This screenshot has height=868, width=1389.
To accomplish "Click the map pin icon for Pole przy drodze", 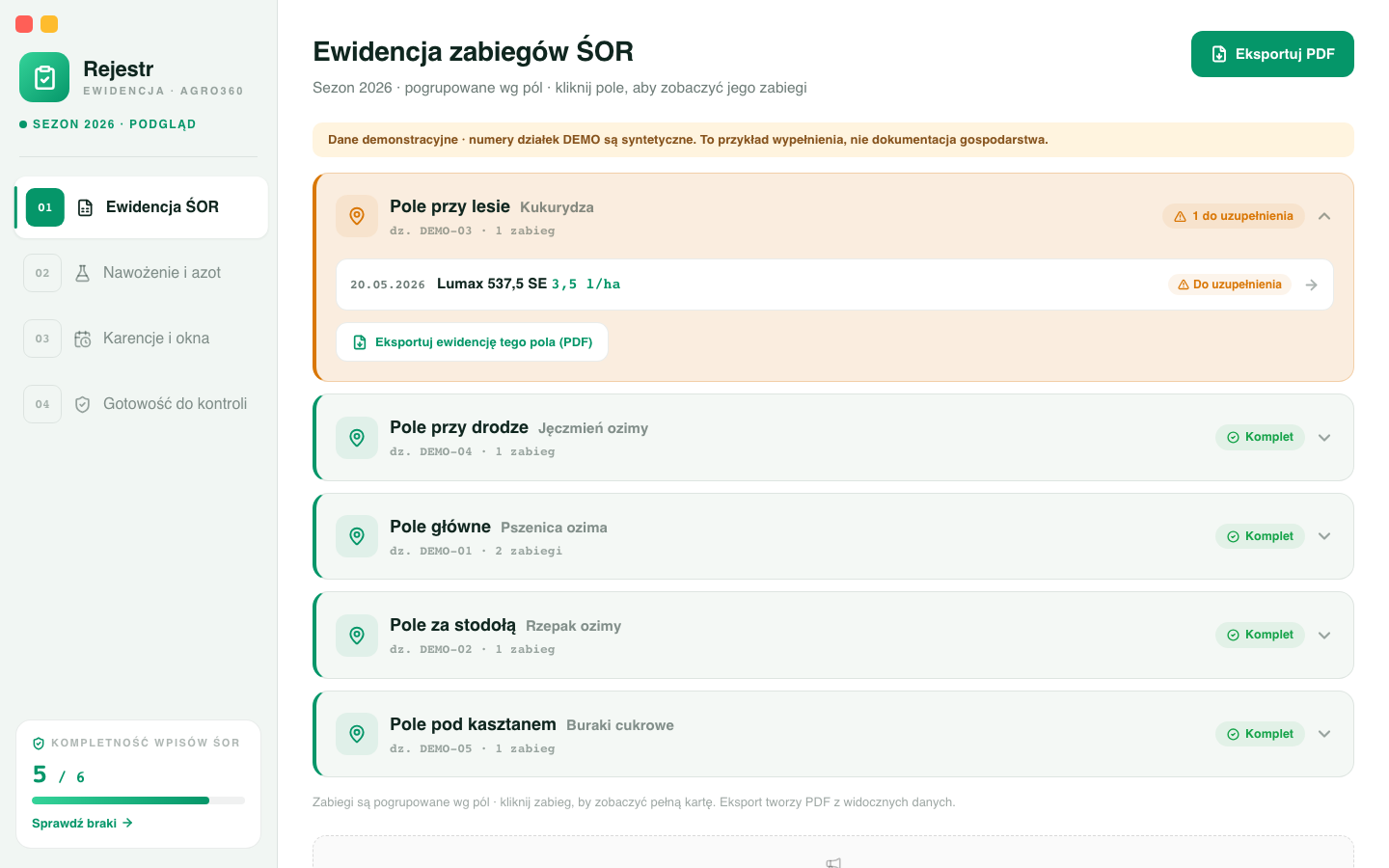I will [x=357, y=438].
